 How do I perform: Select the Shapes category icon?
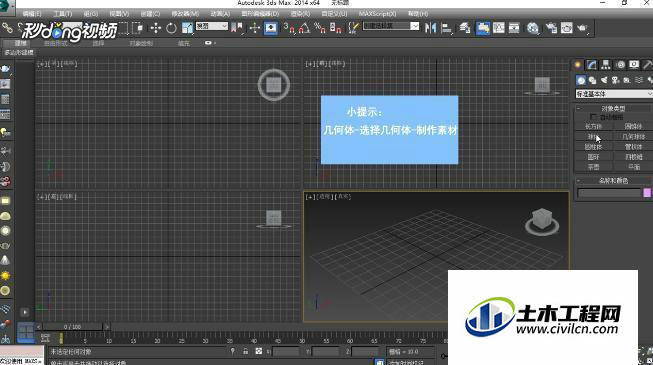click(593, 80)
